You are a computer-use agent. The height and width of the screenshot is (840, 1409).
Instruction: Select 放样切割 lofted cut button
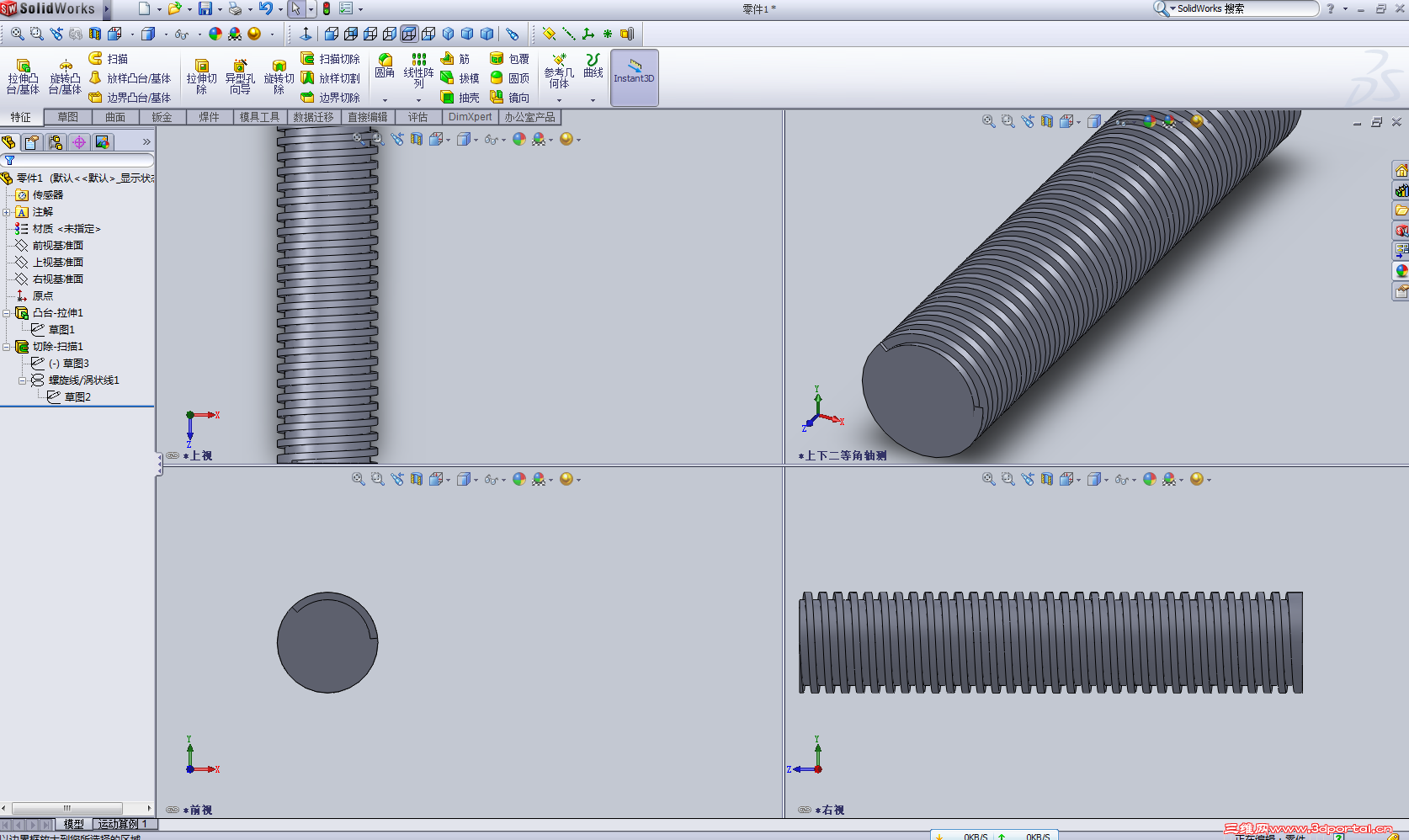[330, 78]
